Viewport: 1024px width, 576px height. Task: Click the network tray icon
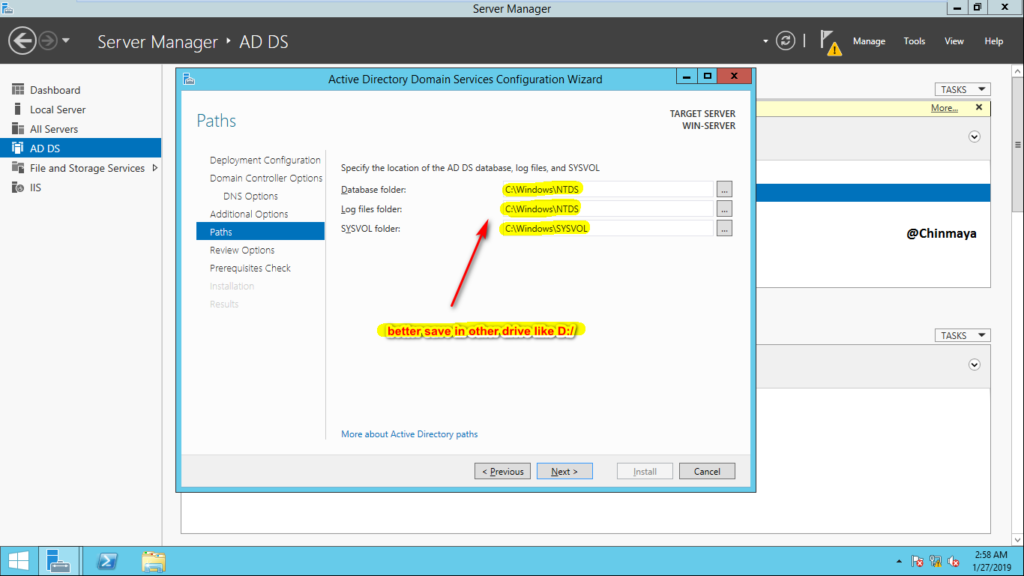point(935,562)
